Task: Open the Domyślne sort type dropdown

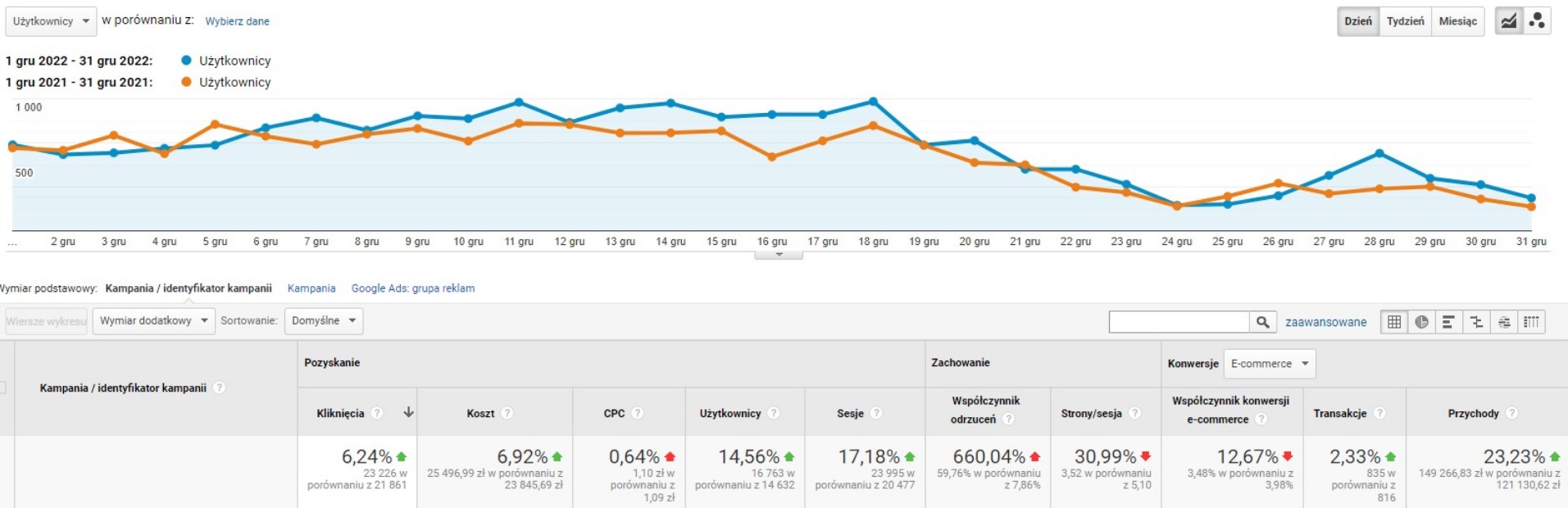Action: (x=324, y=320)
